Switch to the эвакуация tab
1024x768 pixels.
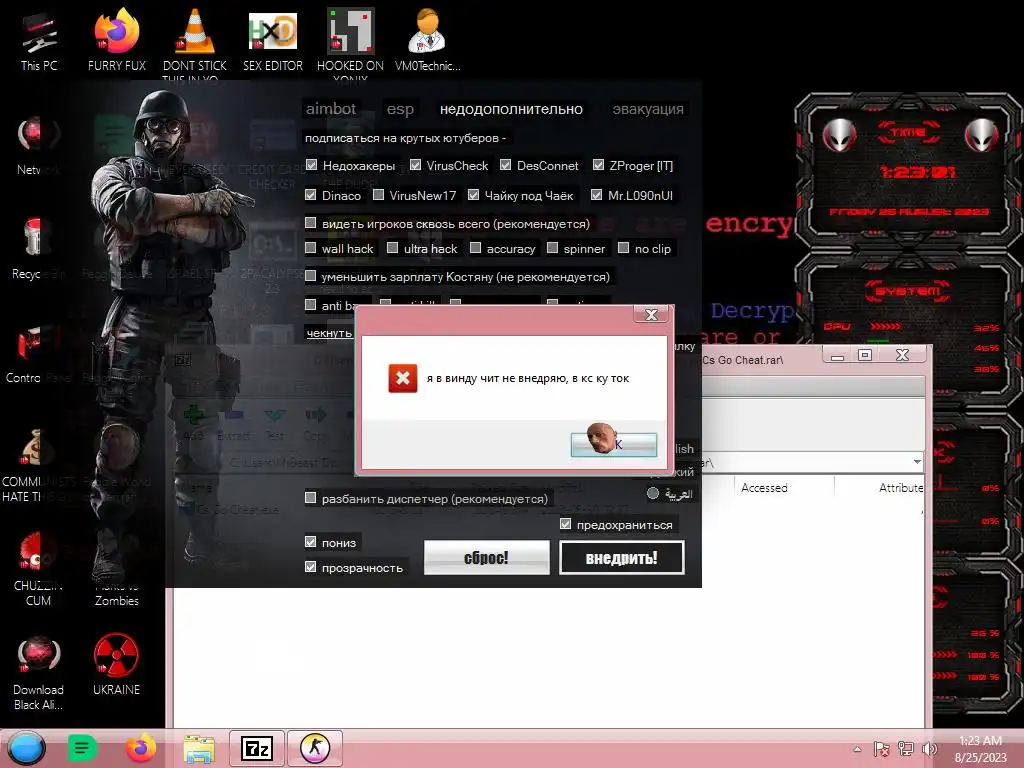648,109
